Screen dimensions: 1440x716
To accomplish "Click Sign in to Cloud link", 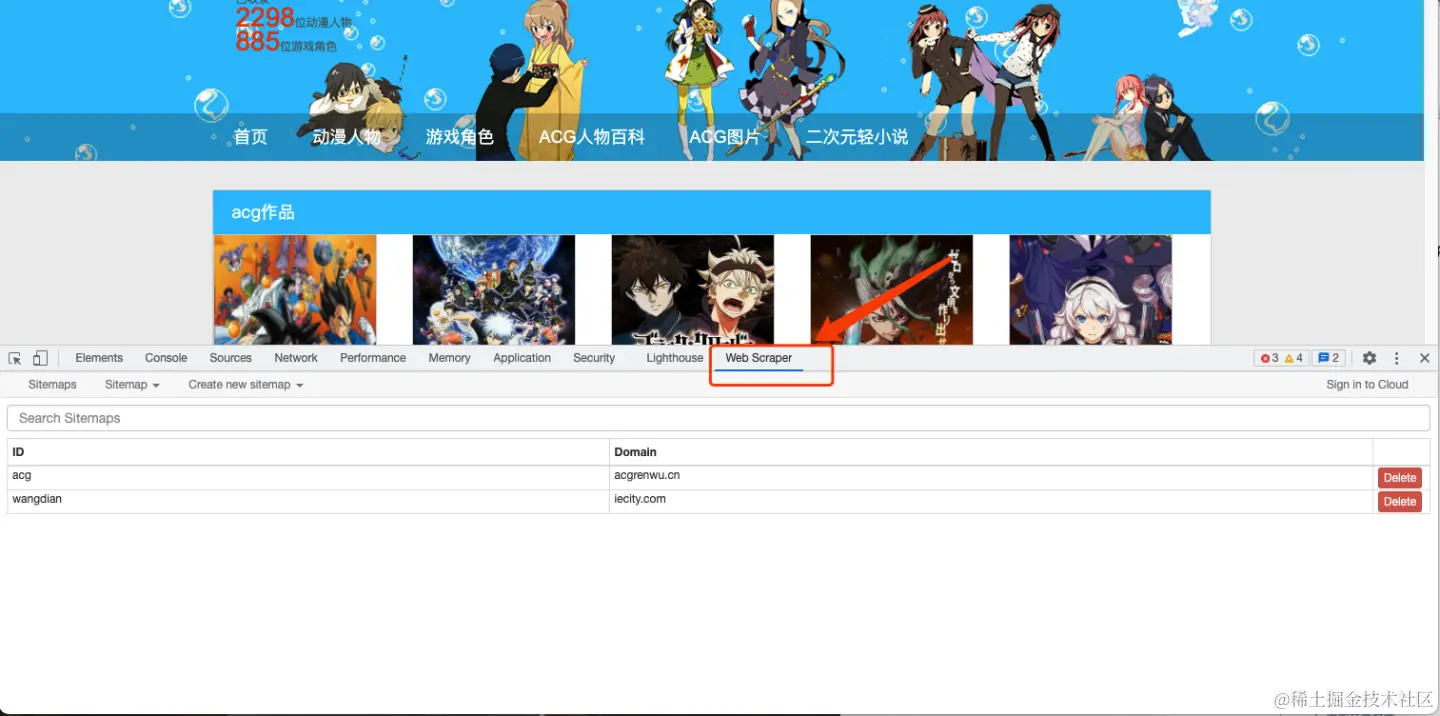I will (x=1367, y=385).
